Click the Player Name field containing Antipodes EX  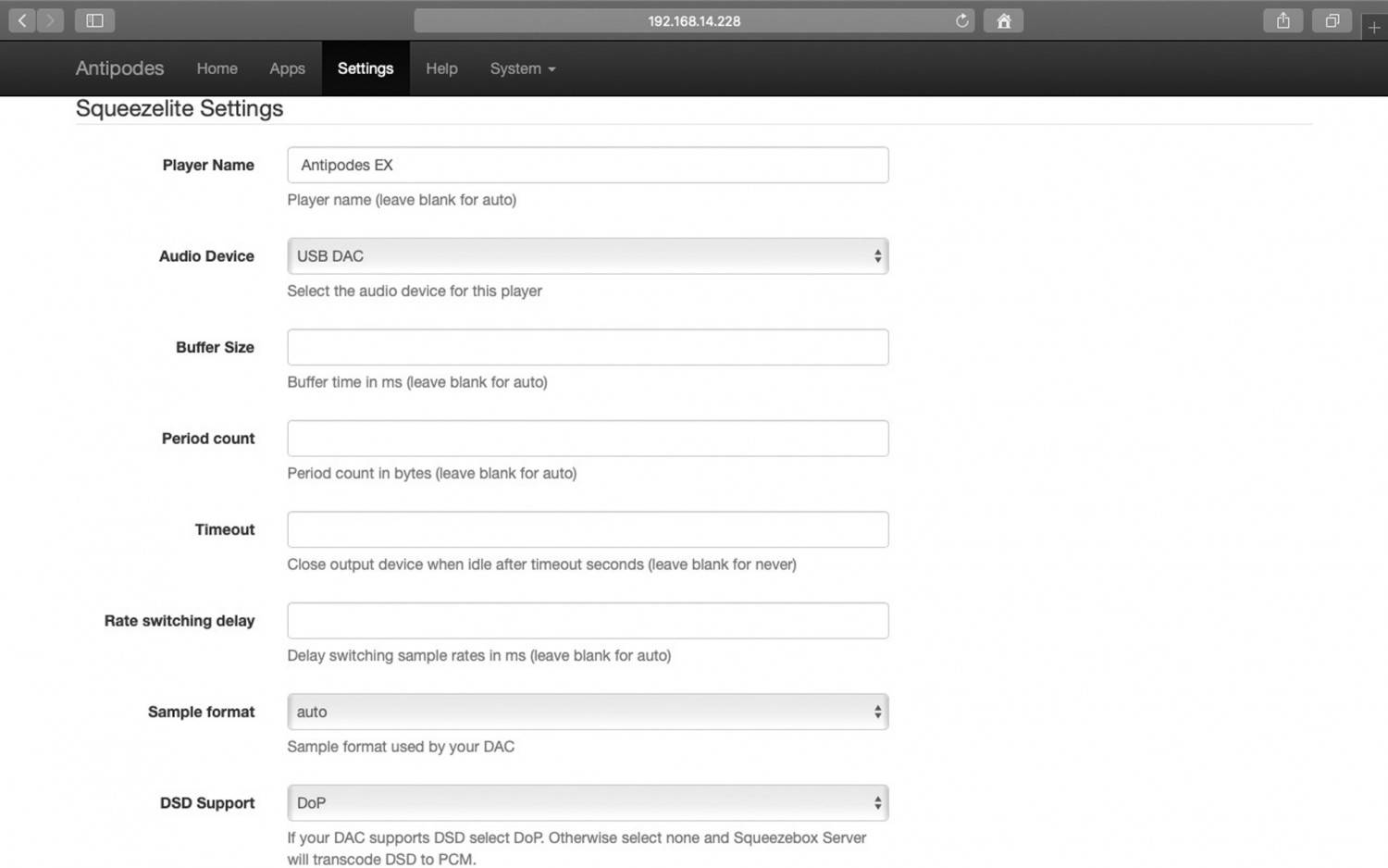tap(588, 165)
